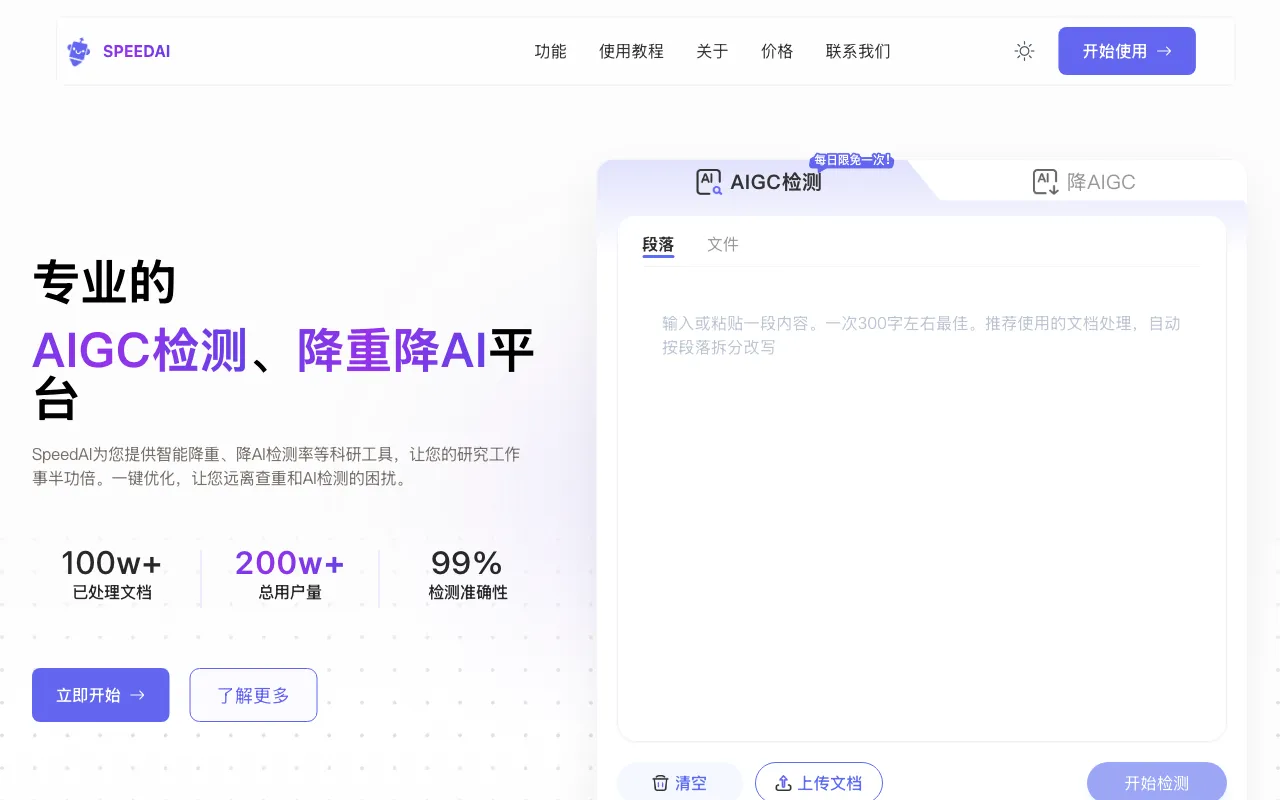Click the SPEEDAI brand name text

pyautogui.click(x=137, y=51)
